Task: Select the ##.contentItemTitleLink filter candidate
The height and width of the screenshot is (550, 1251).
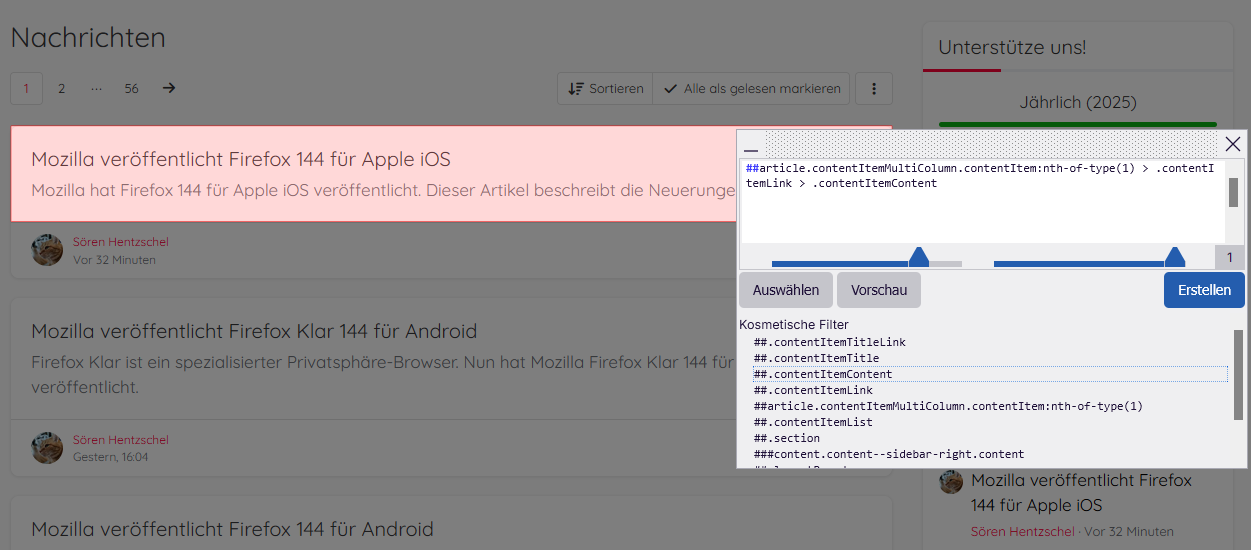Action: pos(829,342)
